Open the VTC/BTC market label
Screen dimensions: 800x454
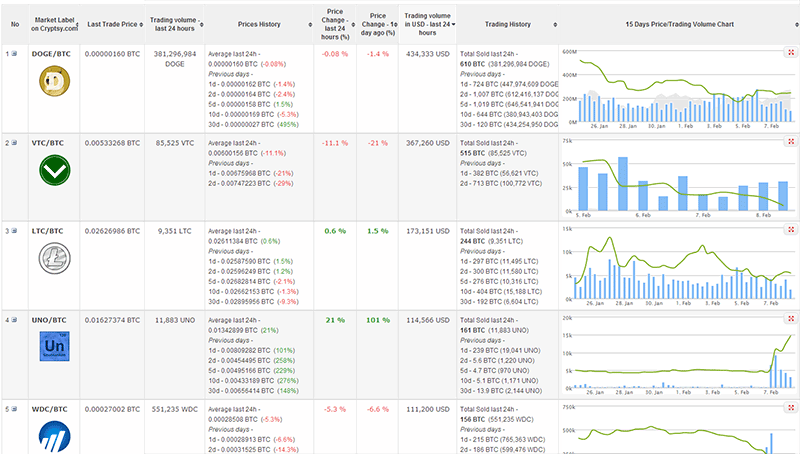[48, 143]
